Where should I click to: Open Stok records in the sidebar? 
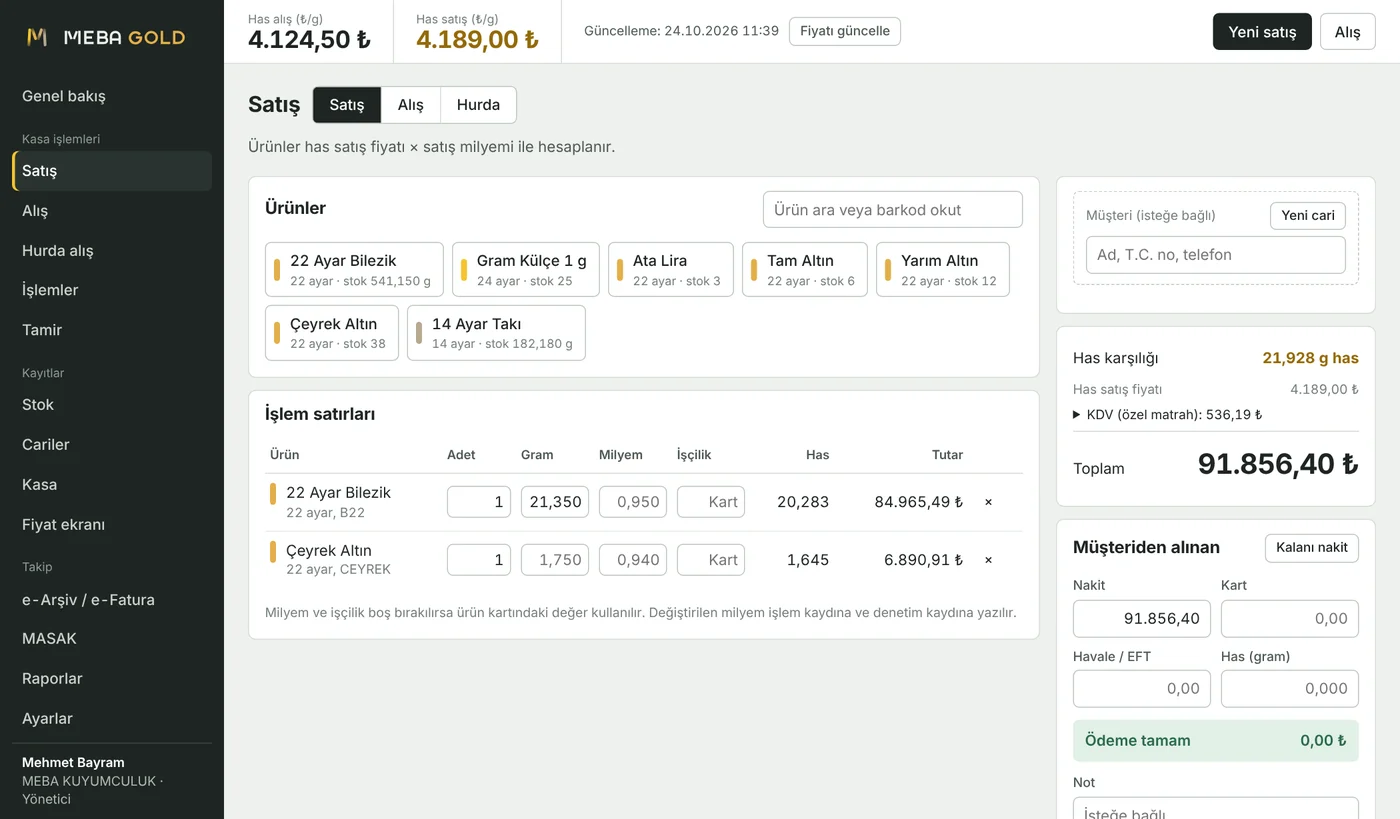(112, 405)
